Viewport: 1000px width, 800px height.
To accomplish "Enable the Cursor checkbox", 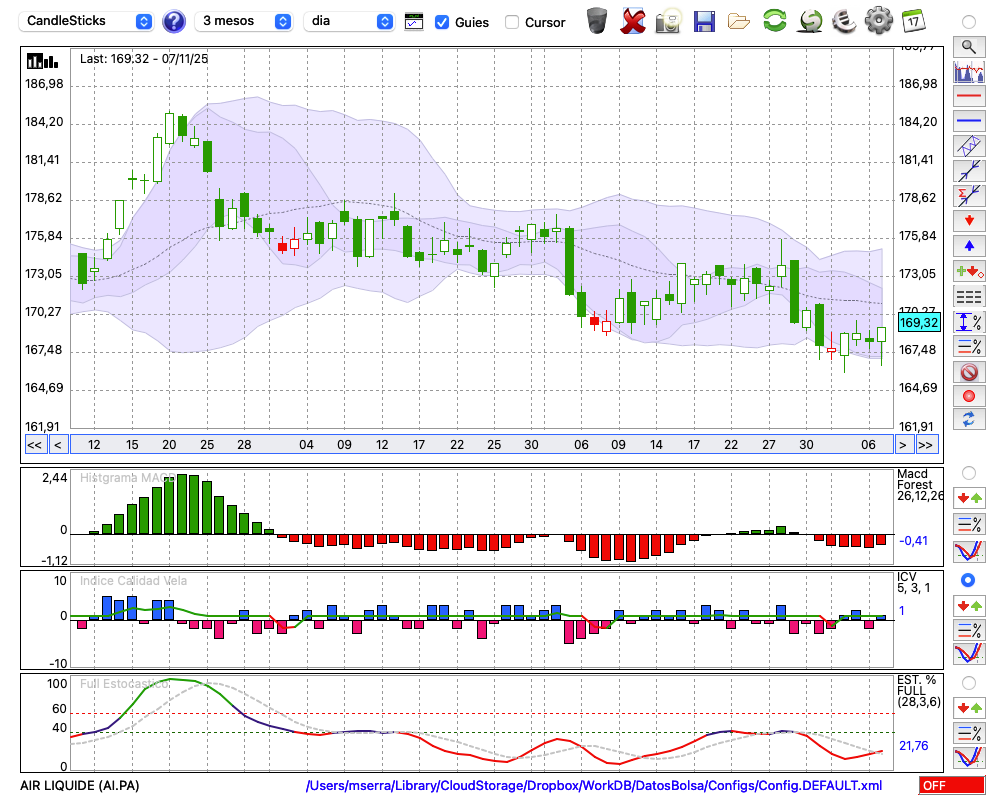I will [512, 22].
